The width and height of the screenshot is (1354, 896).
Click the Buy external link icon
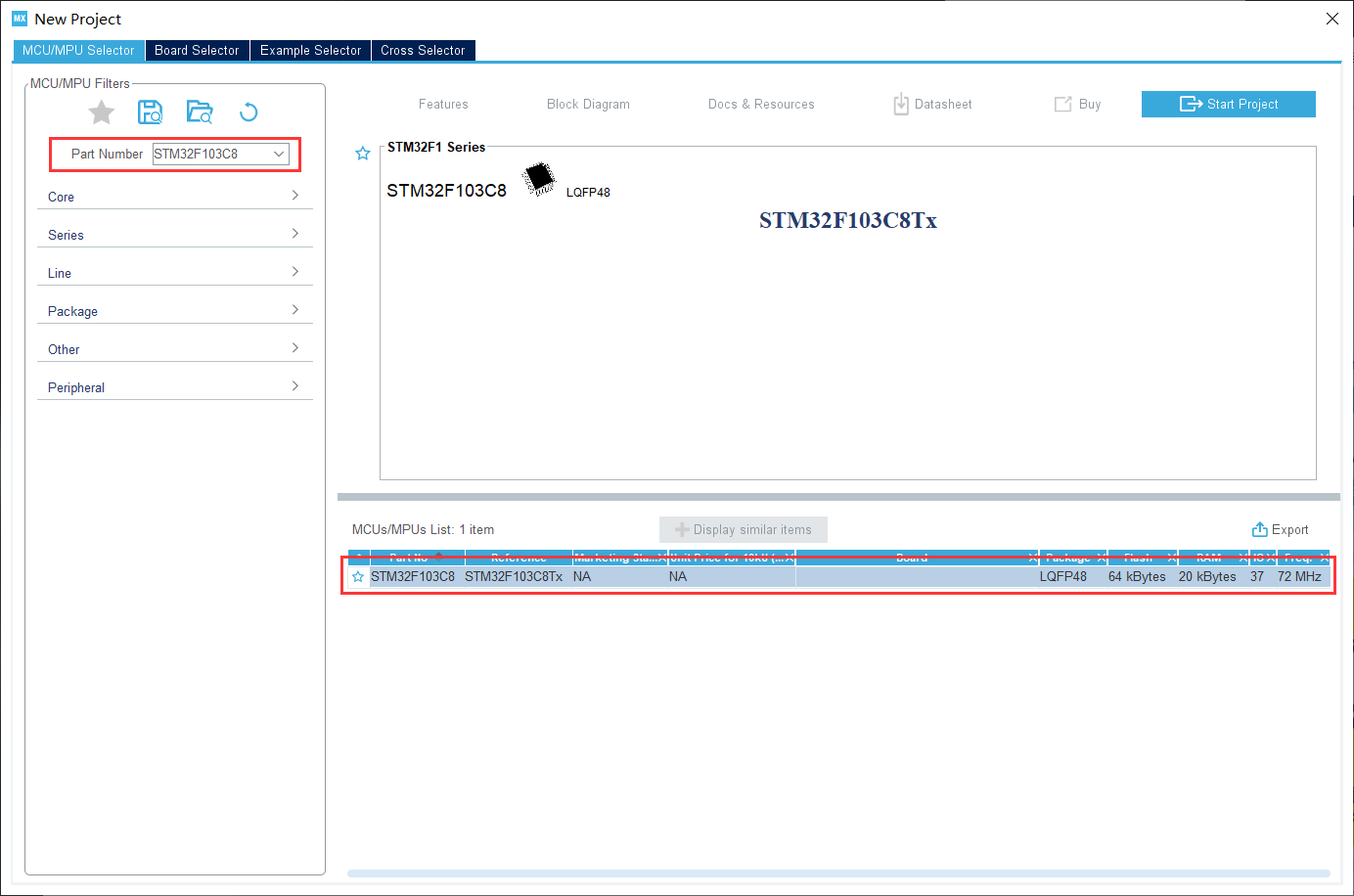point(1063,104)
